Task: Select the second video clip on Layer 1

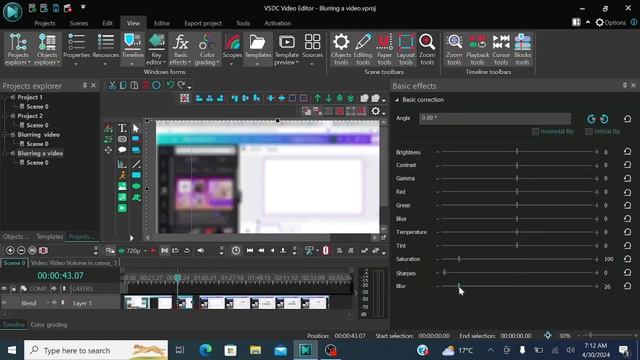Action: click(185, 303)
